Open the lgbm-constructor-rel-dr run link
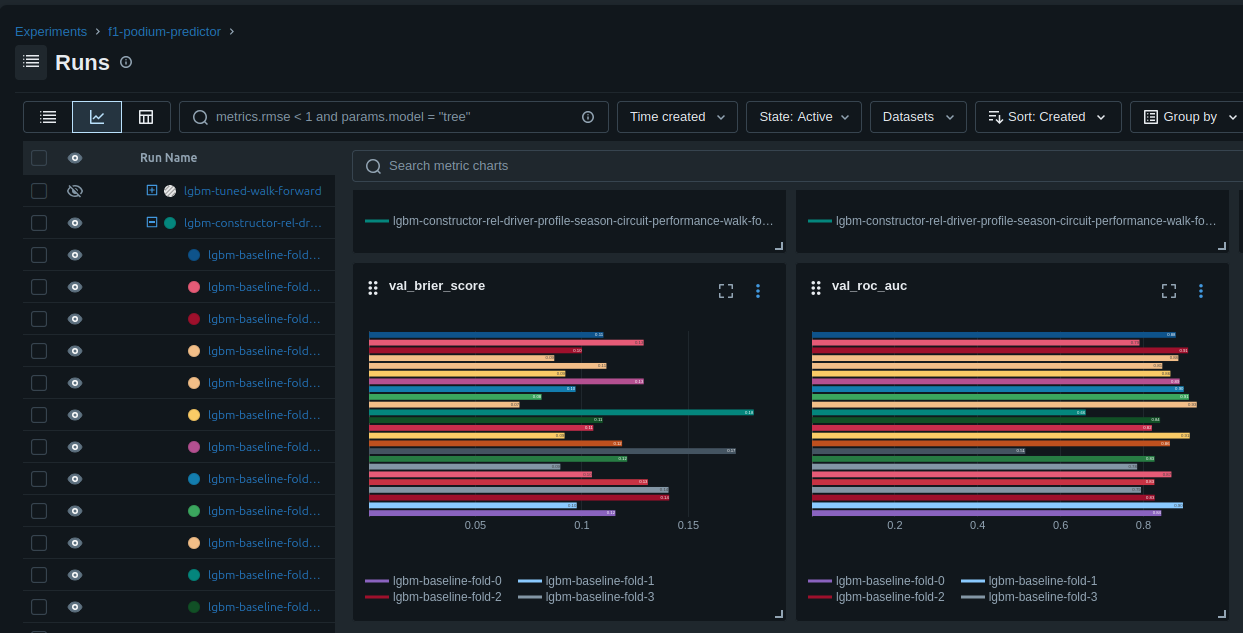1243x633 pixels. coord(253,223)
